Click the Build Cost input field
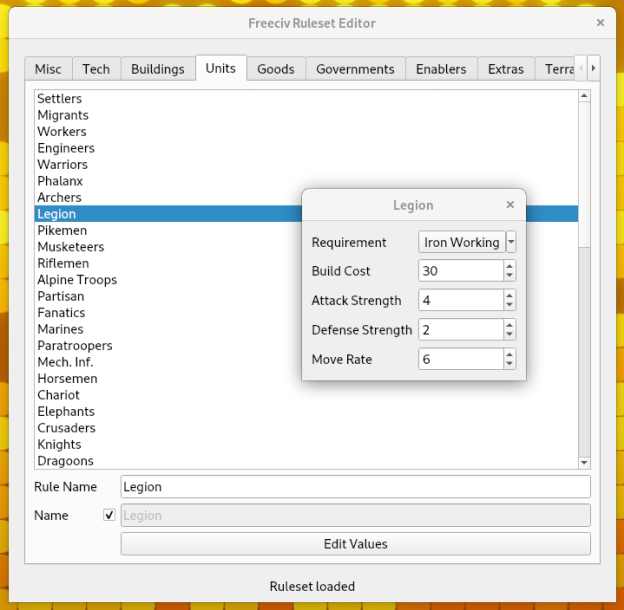The image size is (624, 610). [460, 271]
